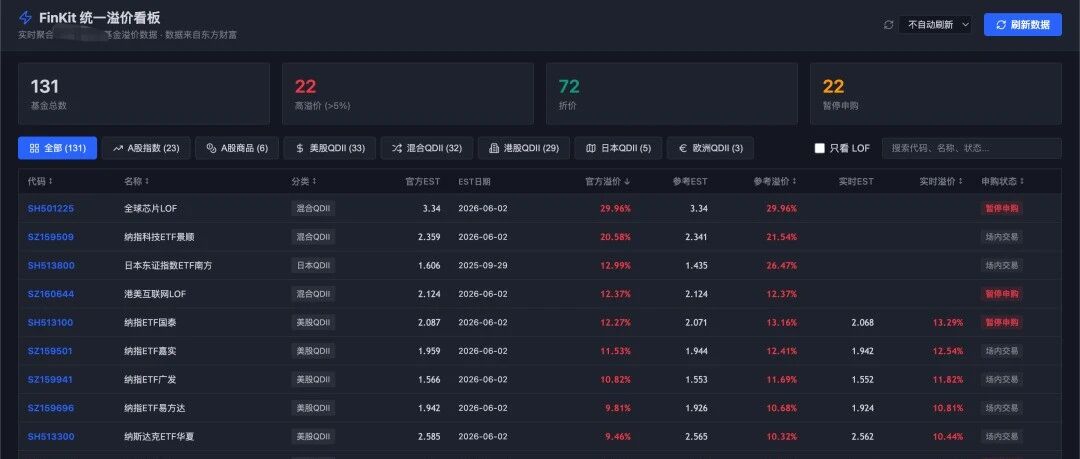Viewport: 1080px width, 459px height.
Task: Sort by the 实时溢价 column header
Action: [942, 181]
